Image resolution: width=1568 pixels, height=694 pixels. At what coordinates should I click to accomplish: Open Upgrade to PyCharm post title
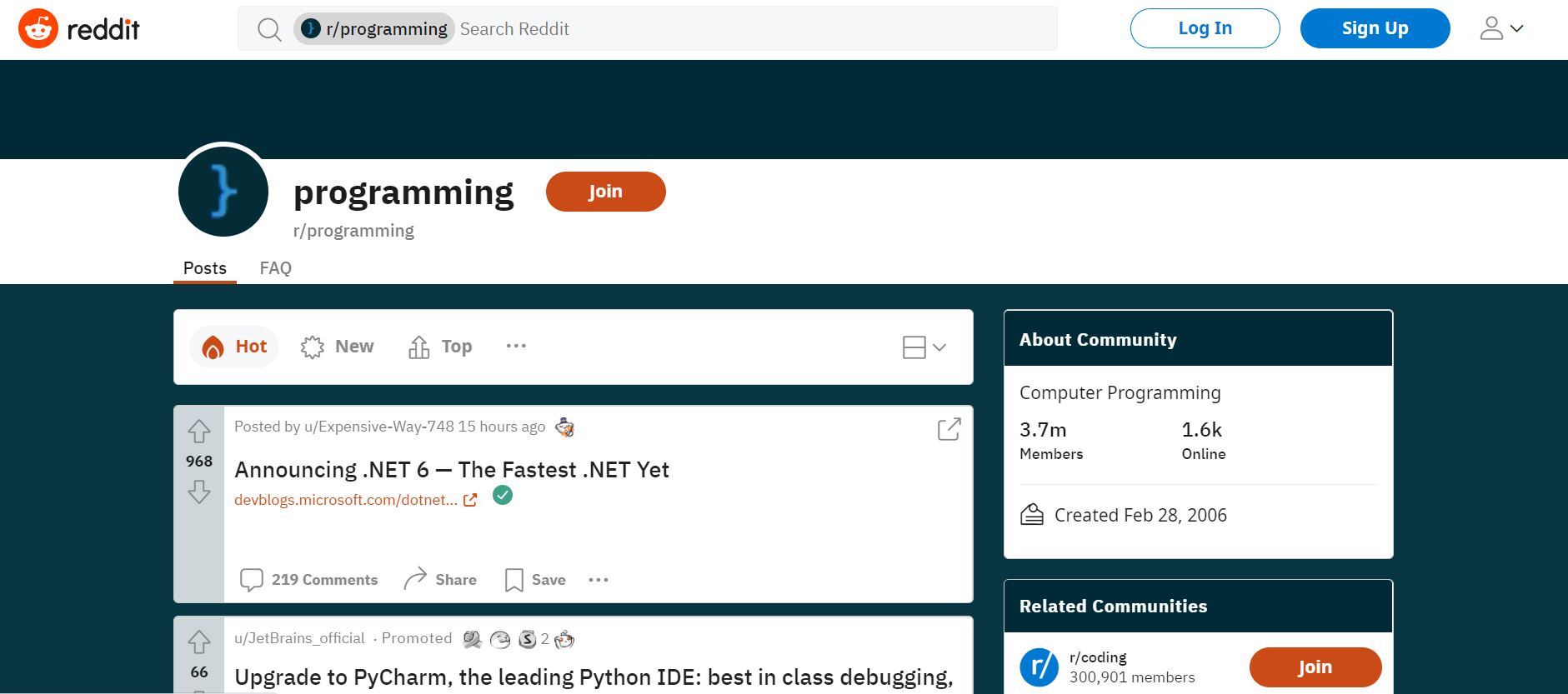pyautogui.click(x=594, y=677)
